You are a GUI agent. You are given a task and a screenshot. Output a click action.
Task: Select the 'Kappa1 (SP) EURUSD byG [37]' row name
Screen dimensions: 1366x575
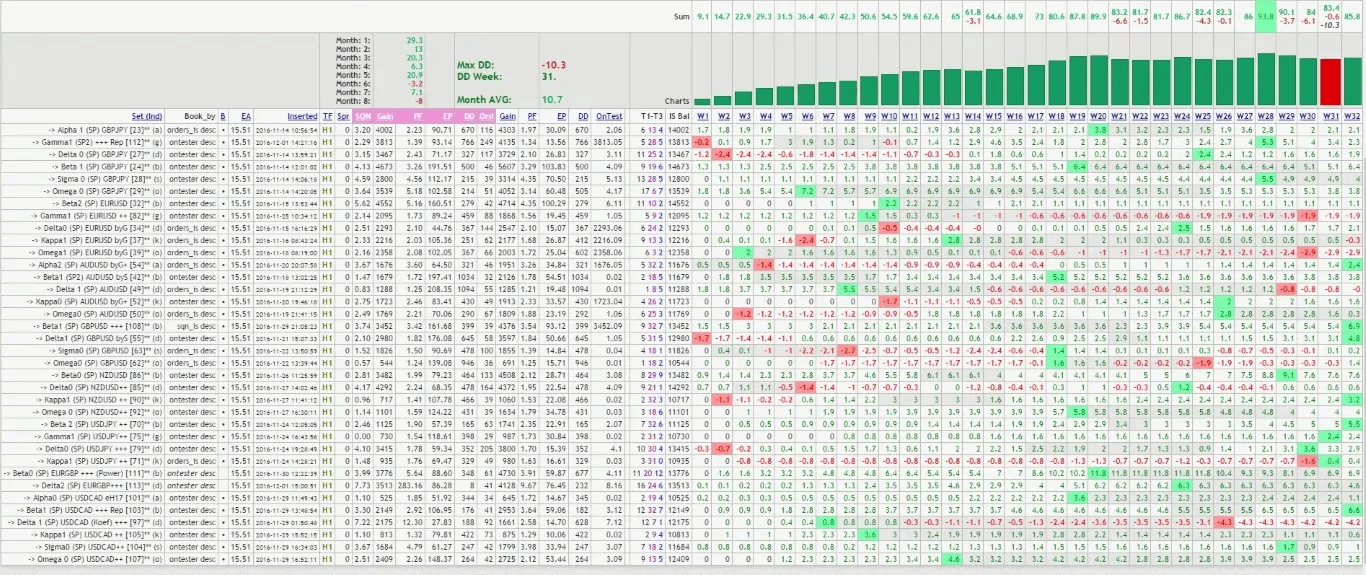pyautogui.click(x=98, y=239)
